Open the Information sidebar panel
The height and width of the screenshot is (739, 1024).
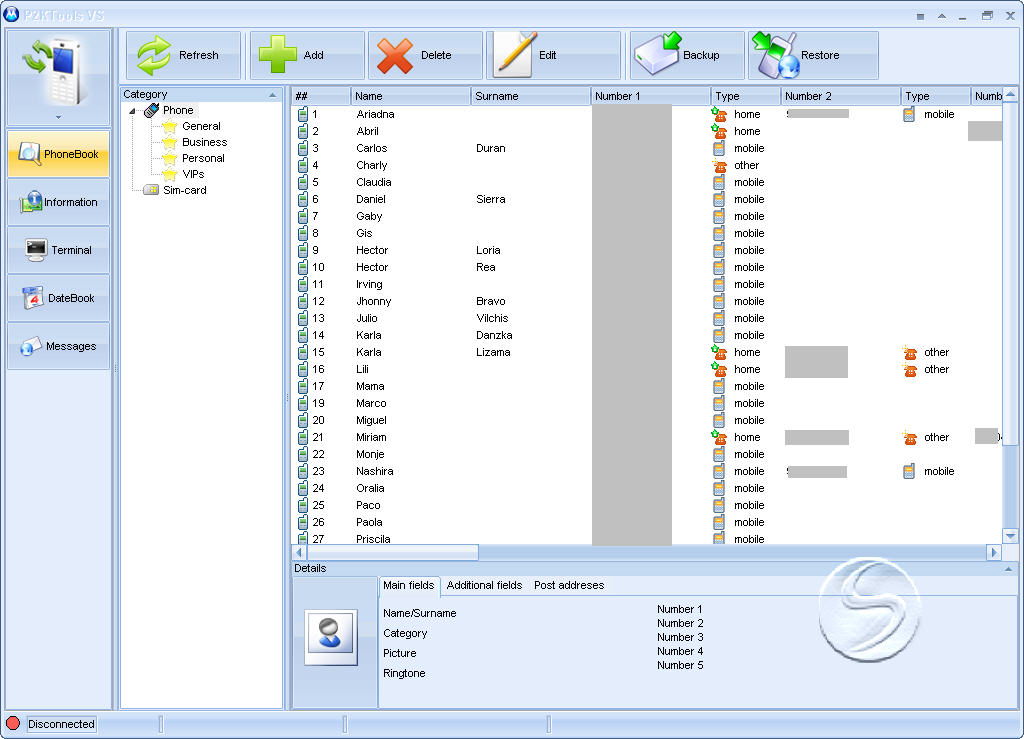(x=59, y=202)
